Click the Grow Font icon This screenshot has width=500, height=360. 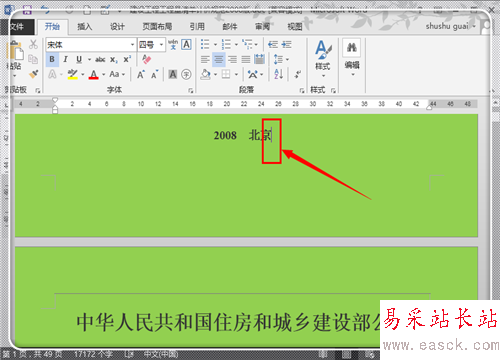pyautogui.click(x=141, y=74)
